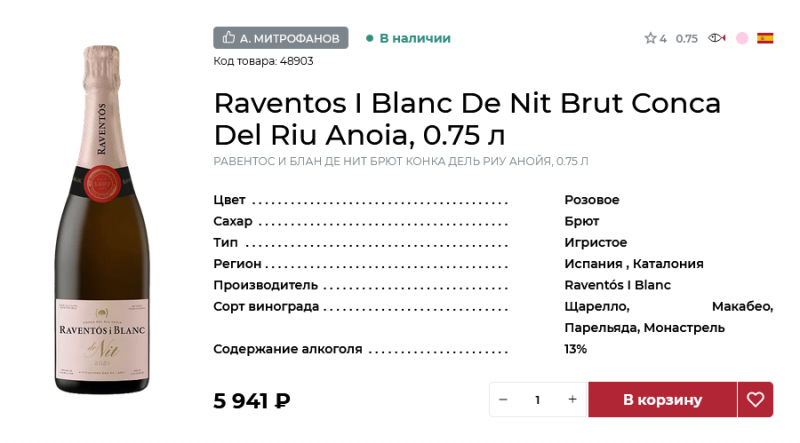The width and height of the screenshot is (800, 443).
Task: Click the 0.75 volume indicator
Action: pyautogui.click(x=686, y=39)
